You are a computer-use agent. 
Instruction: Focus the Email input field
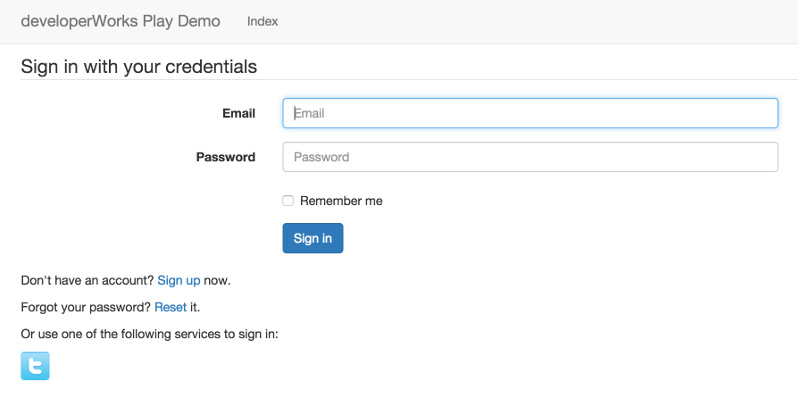tap(530, 113)
